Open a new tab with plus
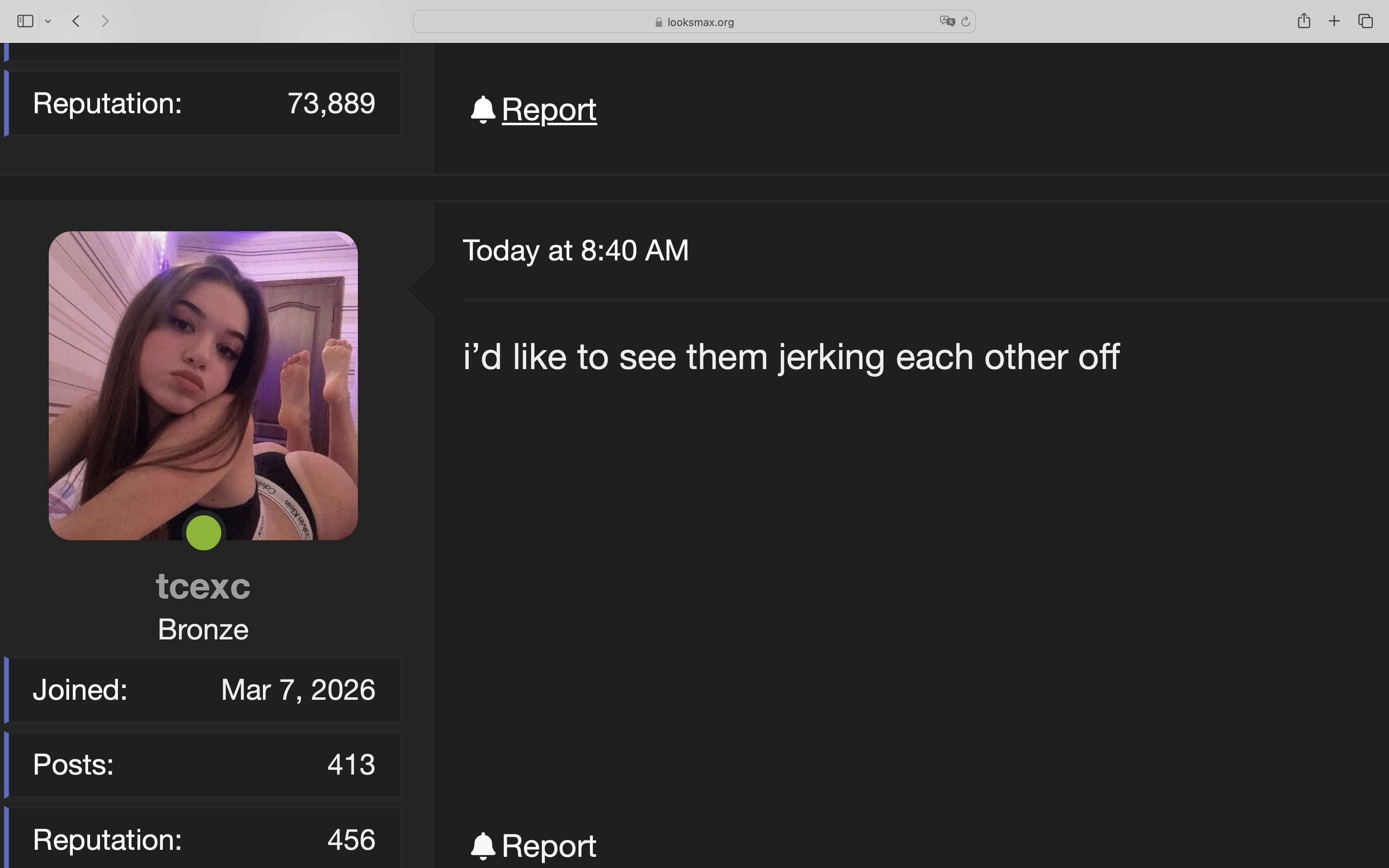Screen dimensions: 1389x868 1334,21
